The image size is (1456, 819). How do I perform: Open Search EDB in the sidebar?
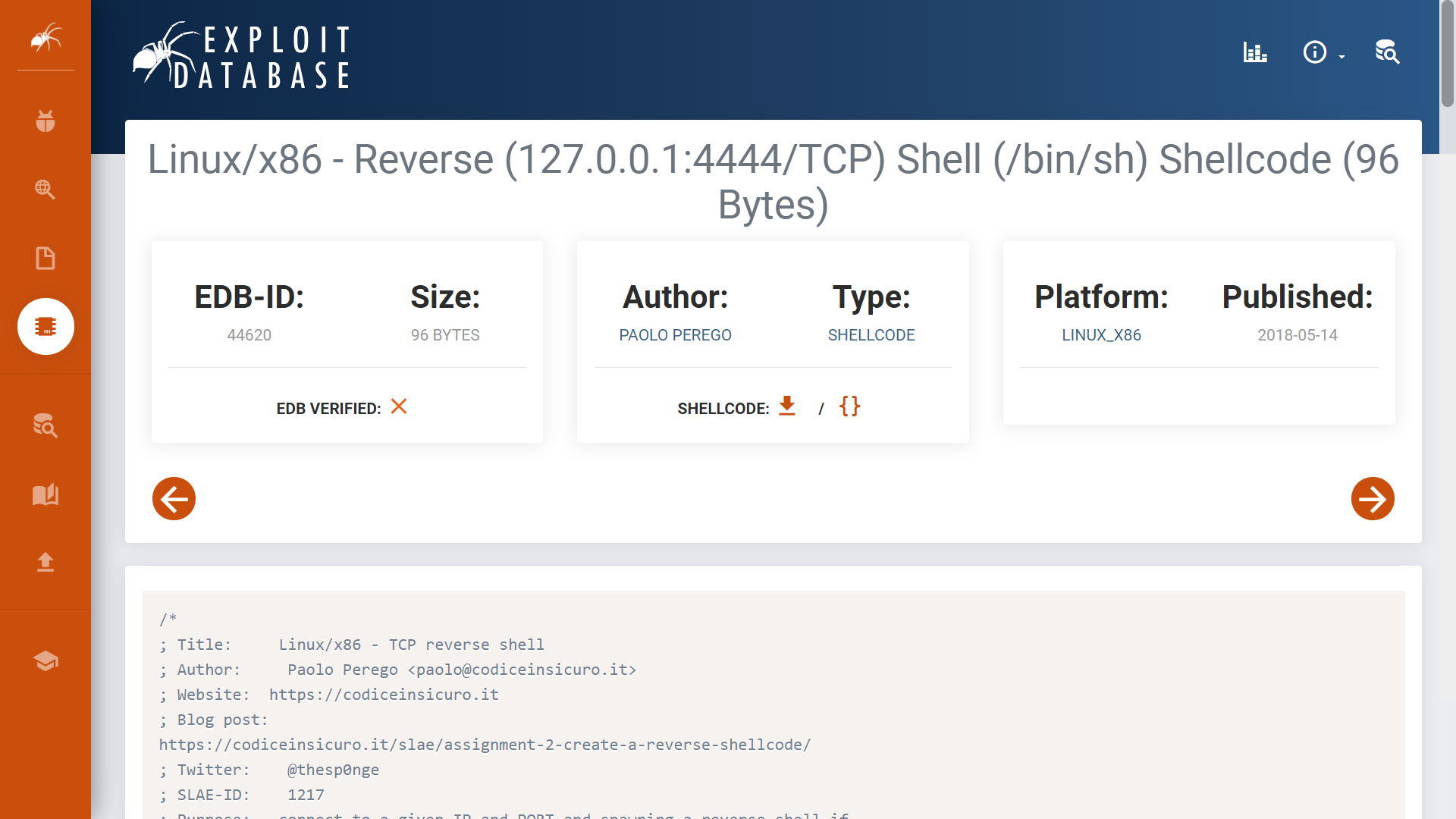[45, 425]
